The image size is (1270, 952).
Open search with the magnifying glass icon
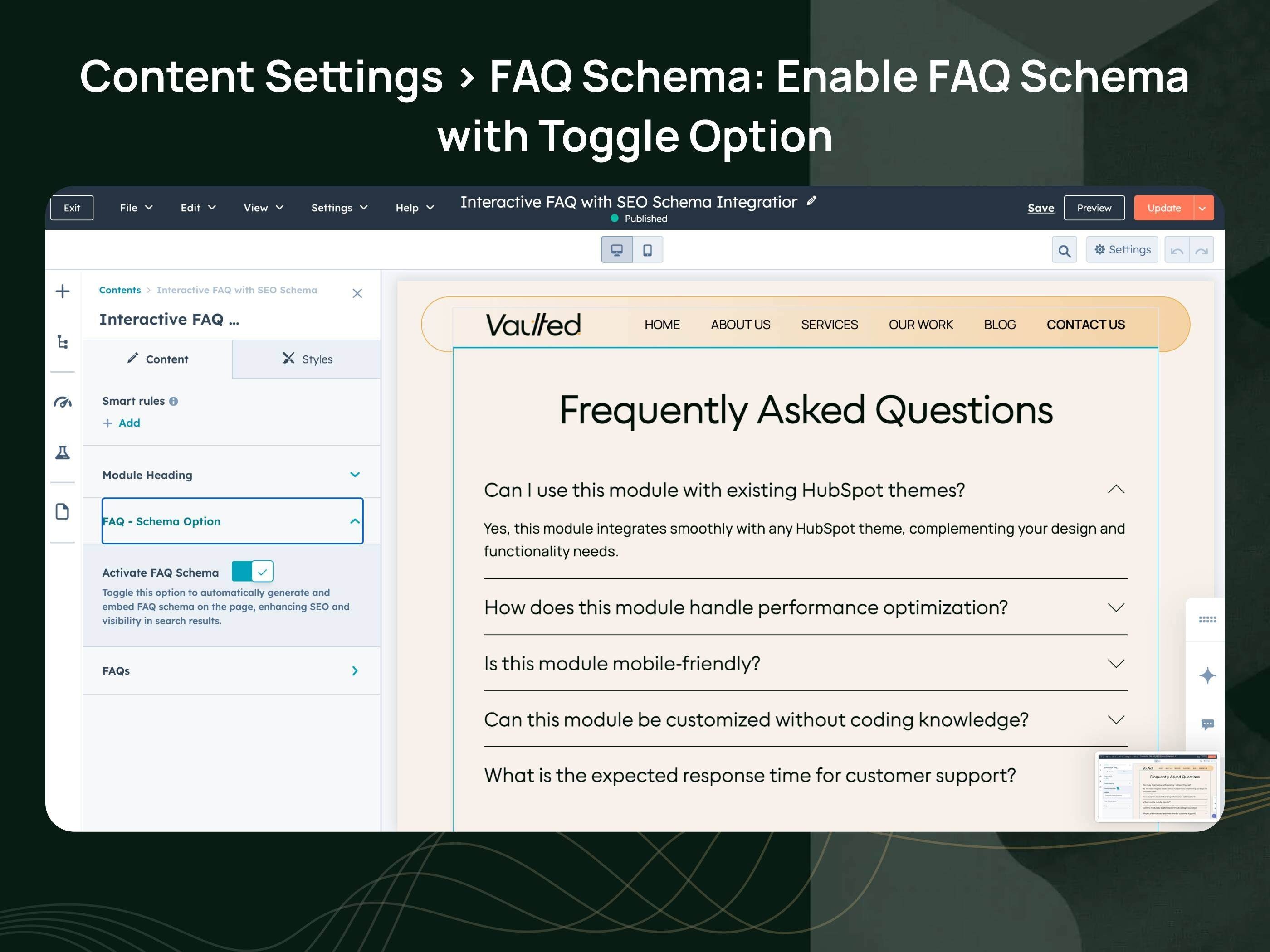coord(1065,250)
